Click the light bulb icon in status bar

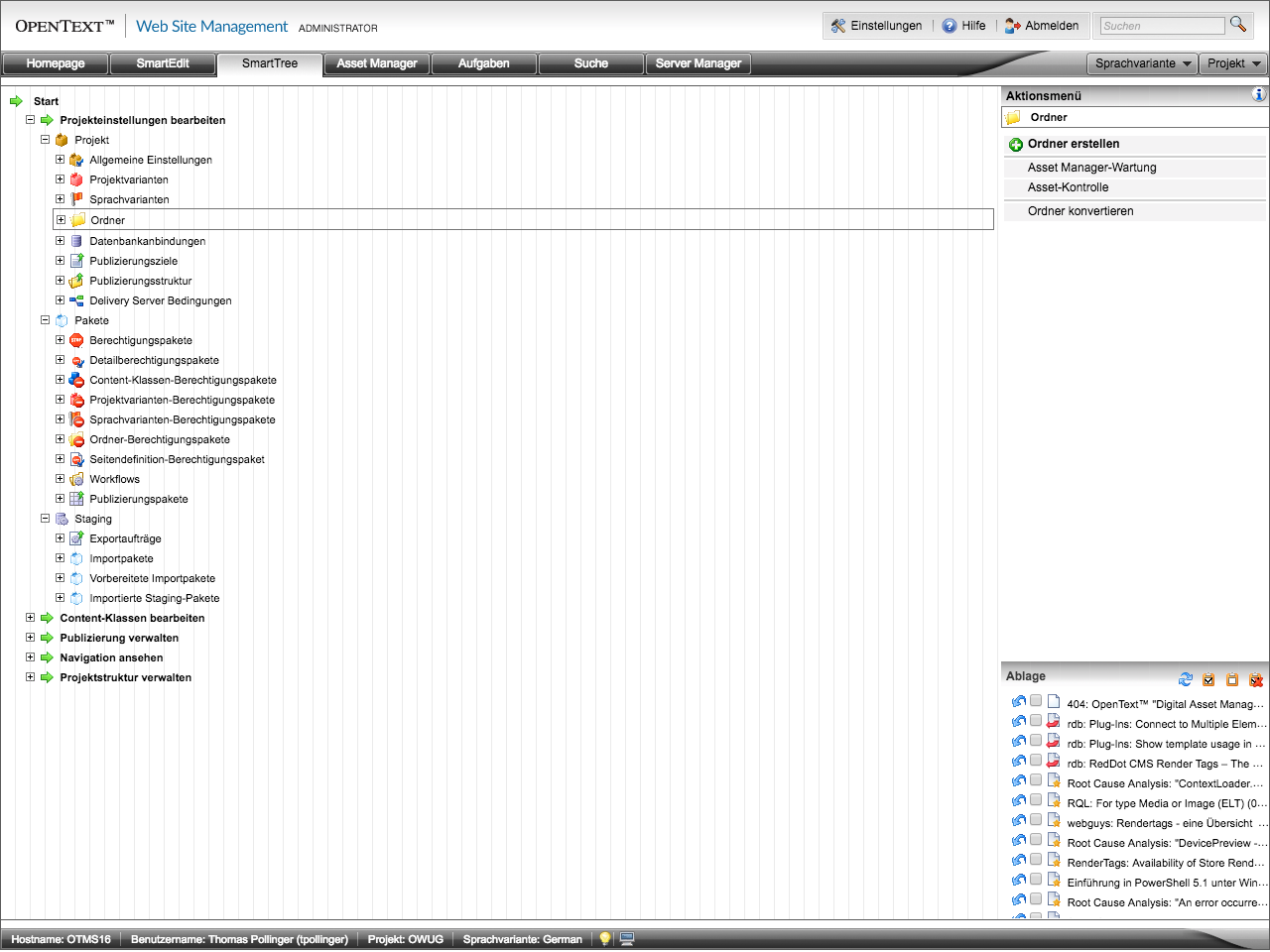coord(604,938)
